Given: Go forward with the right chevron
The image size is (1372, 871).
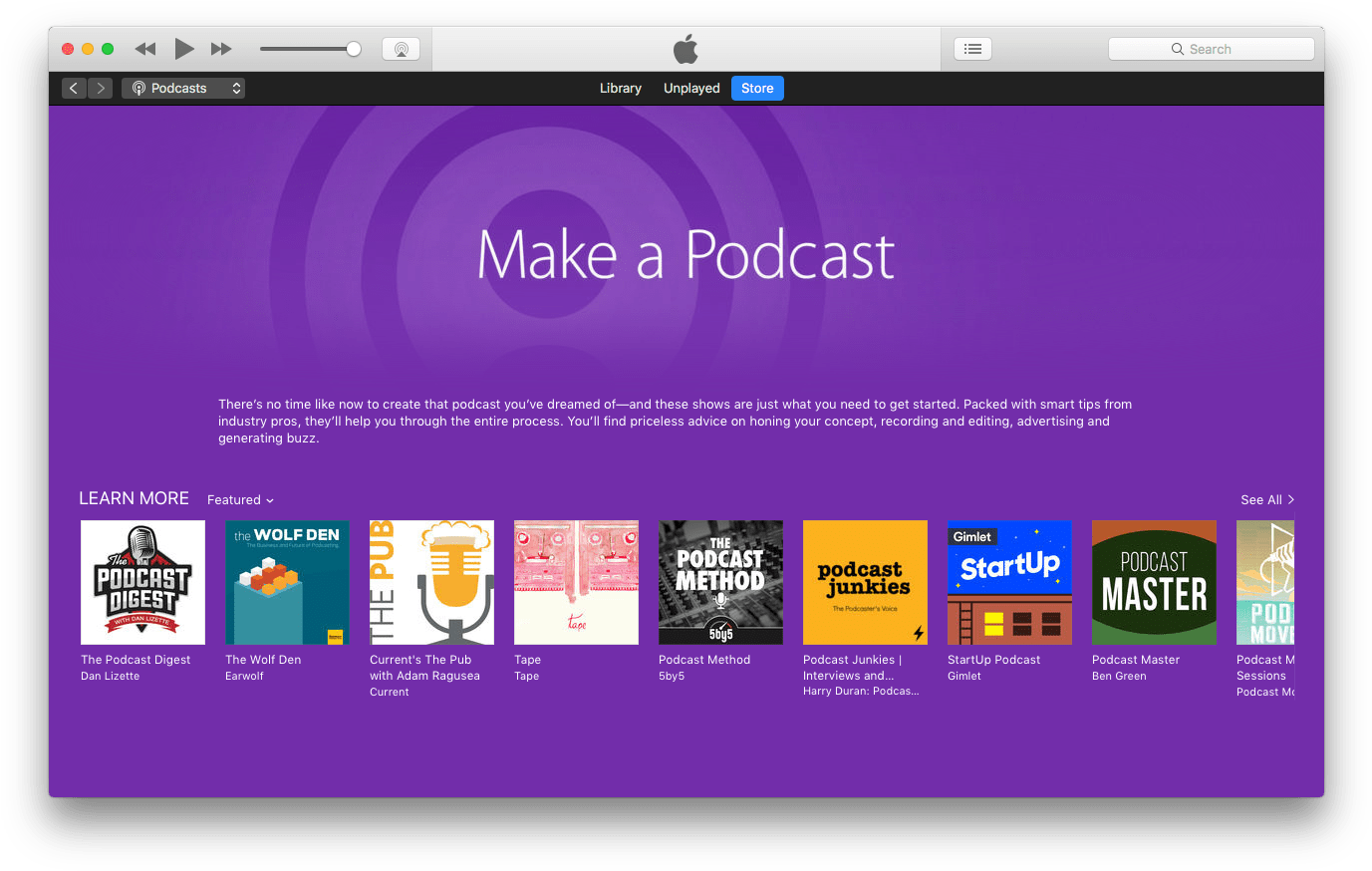Looking at the screenshot, I should (x=101, y=88).
